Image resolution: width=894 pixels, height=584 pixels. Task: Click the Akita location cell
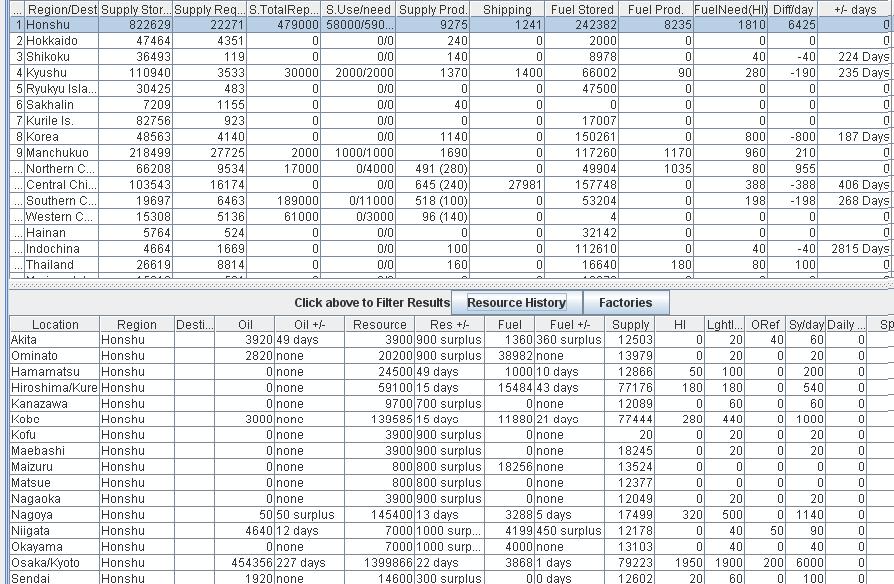point(55,339)
